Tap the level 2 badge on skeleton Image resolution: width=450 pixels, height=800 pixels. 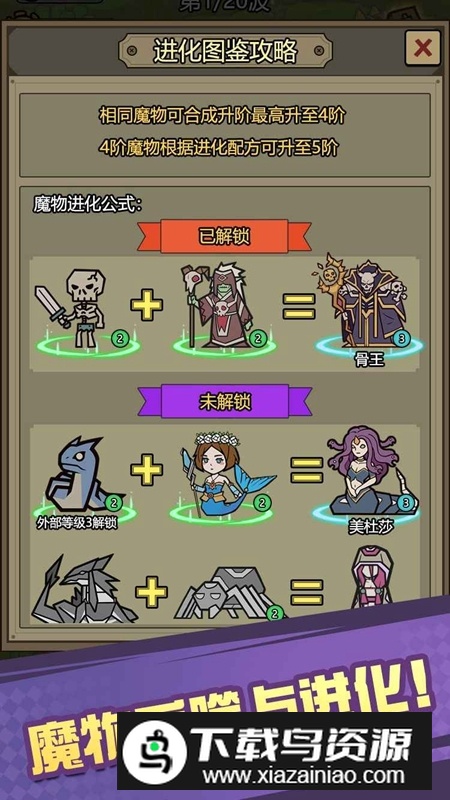[x=120, y=338]
